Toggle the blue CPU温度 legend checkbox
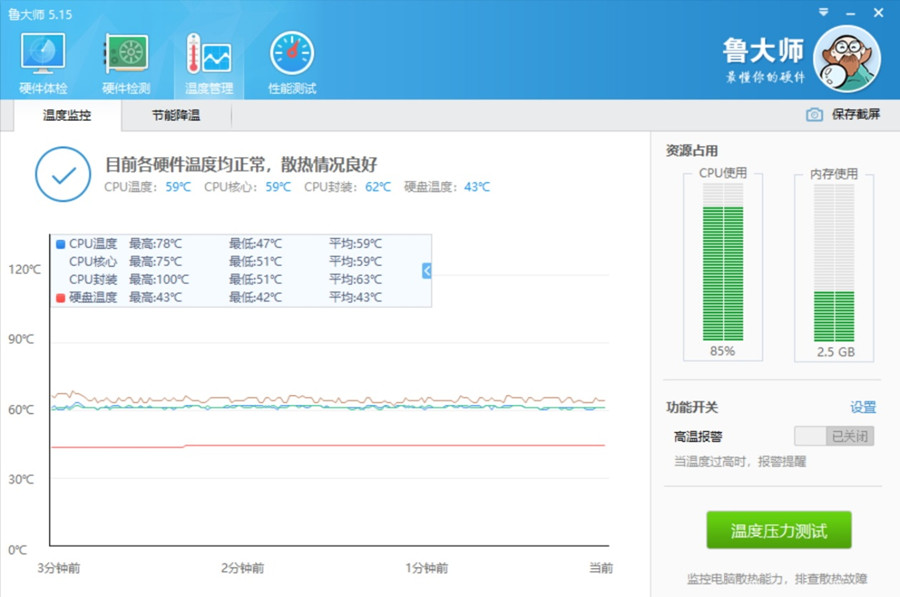 click(x=61, y=244)
